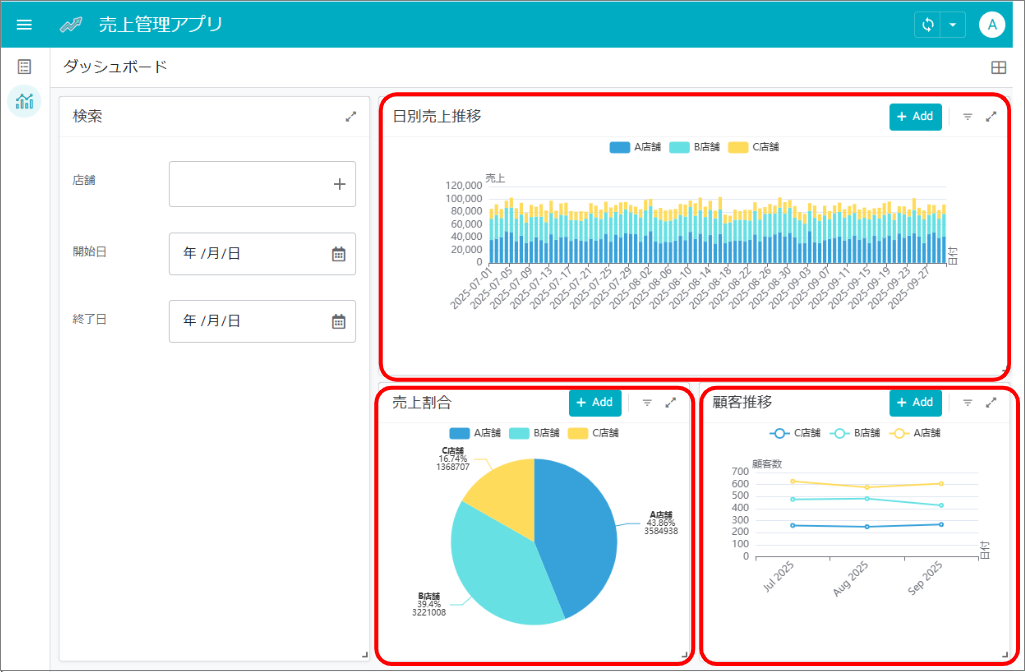Open filter icon in 日別売上推移 panel

coord(967,116)
